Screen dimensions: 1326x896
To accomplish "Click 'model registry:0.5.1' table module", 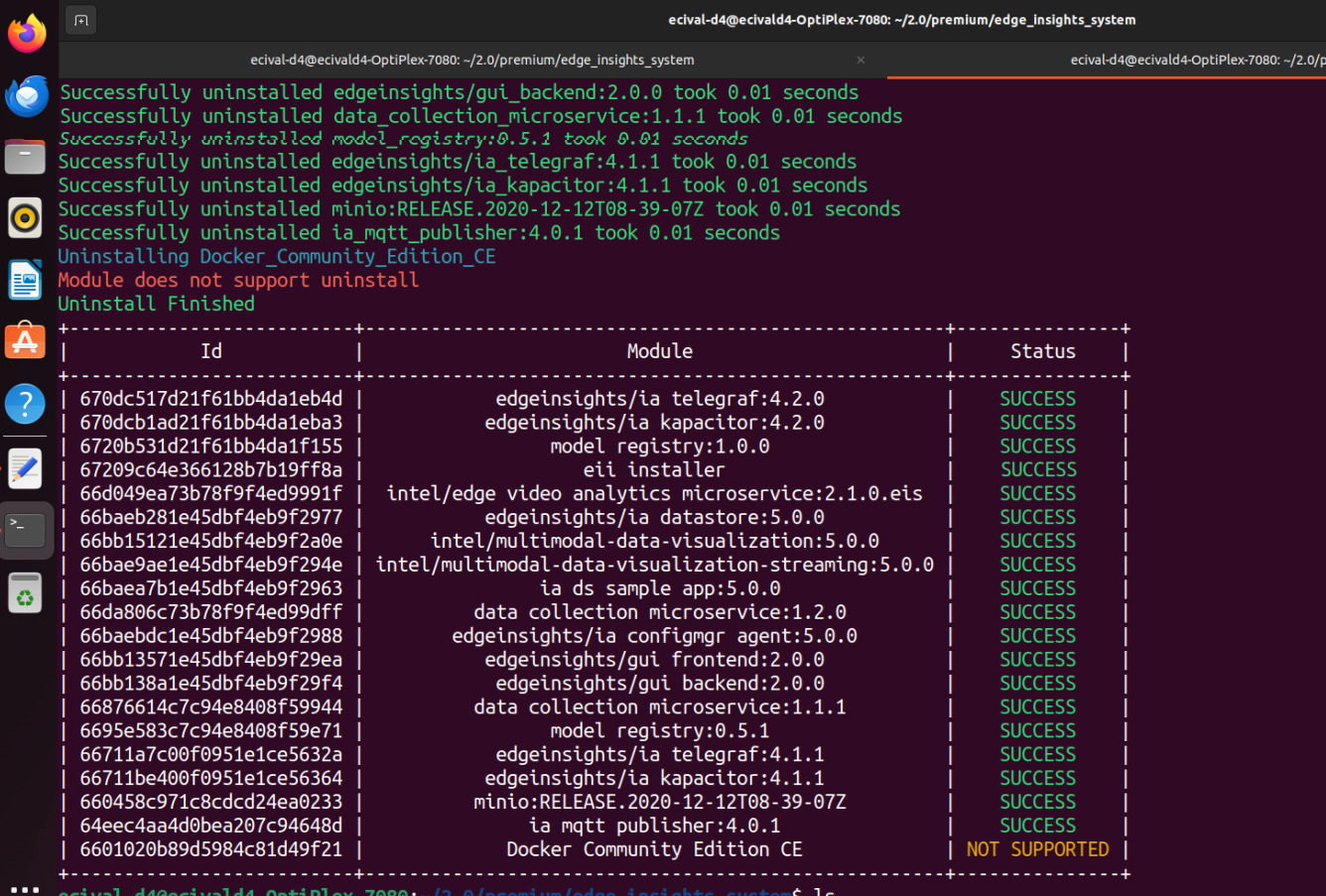I will (660, 731).
